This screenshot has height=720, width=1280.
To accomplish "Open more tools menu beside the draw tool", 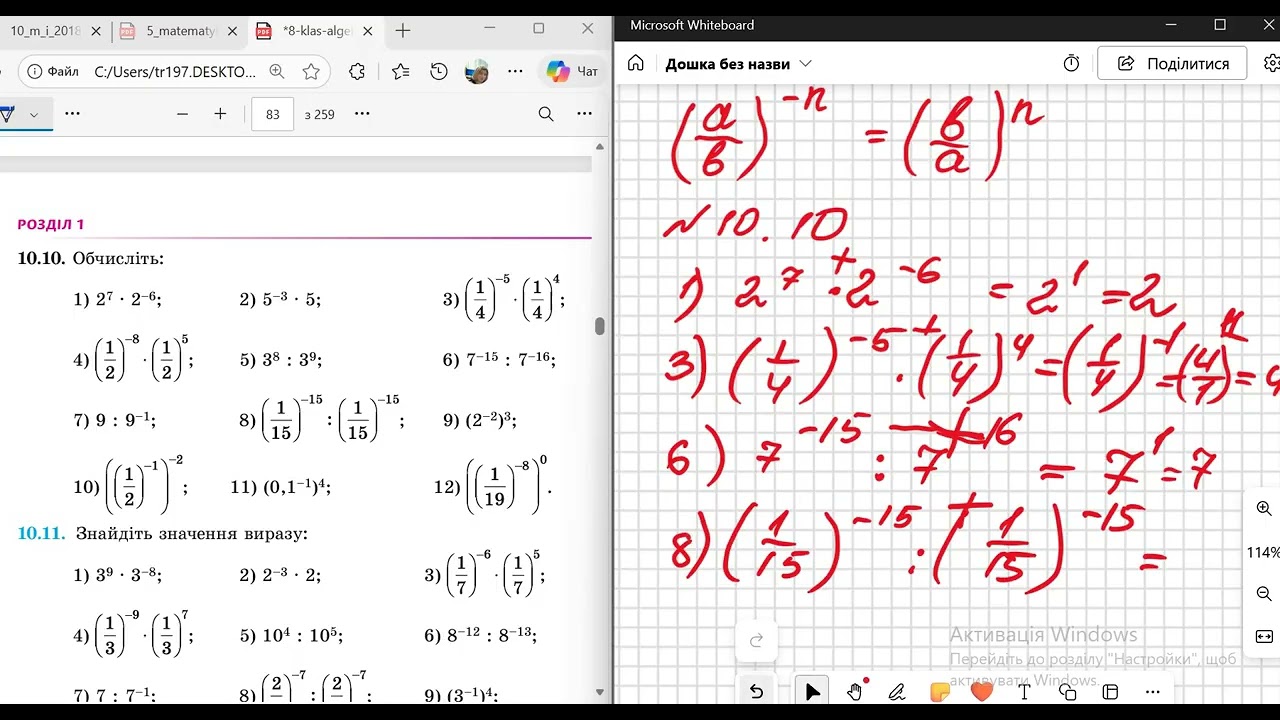I will pyautogui.click(x=72, y=114).
